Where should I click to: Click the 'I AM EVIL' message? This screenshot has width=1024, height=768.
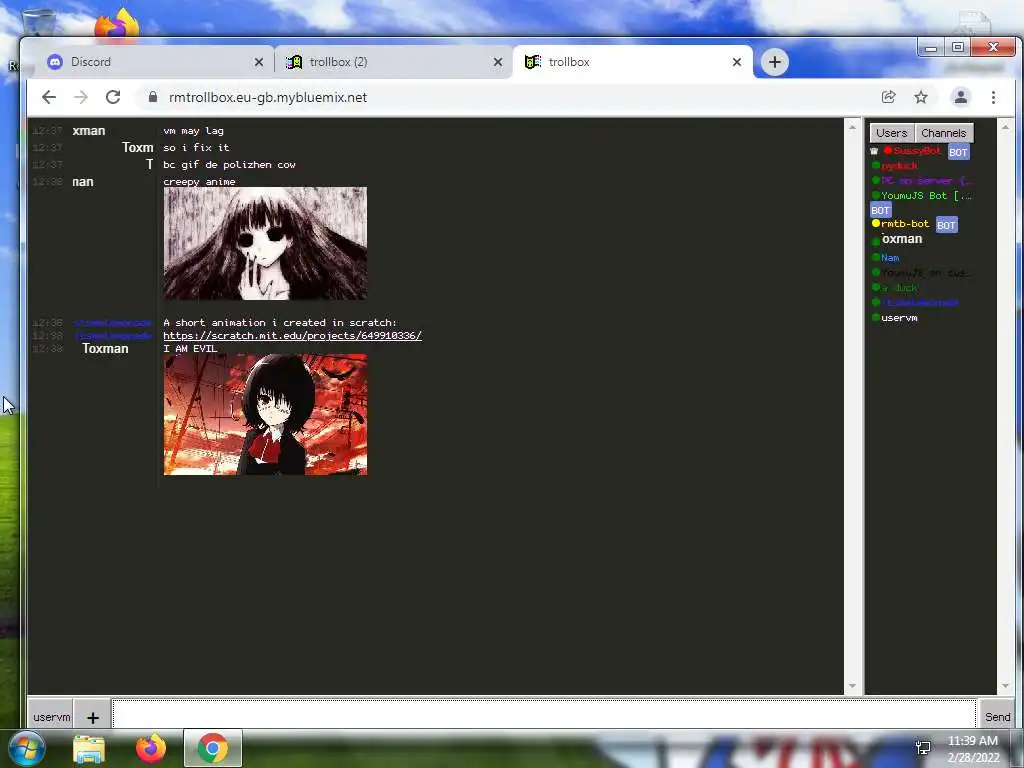tap(190, 349)
